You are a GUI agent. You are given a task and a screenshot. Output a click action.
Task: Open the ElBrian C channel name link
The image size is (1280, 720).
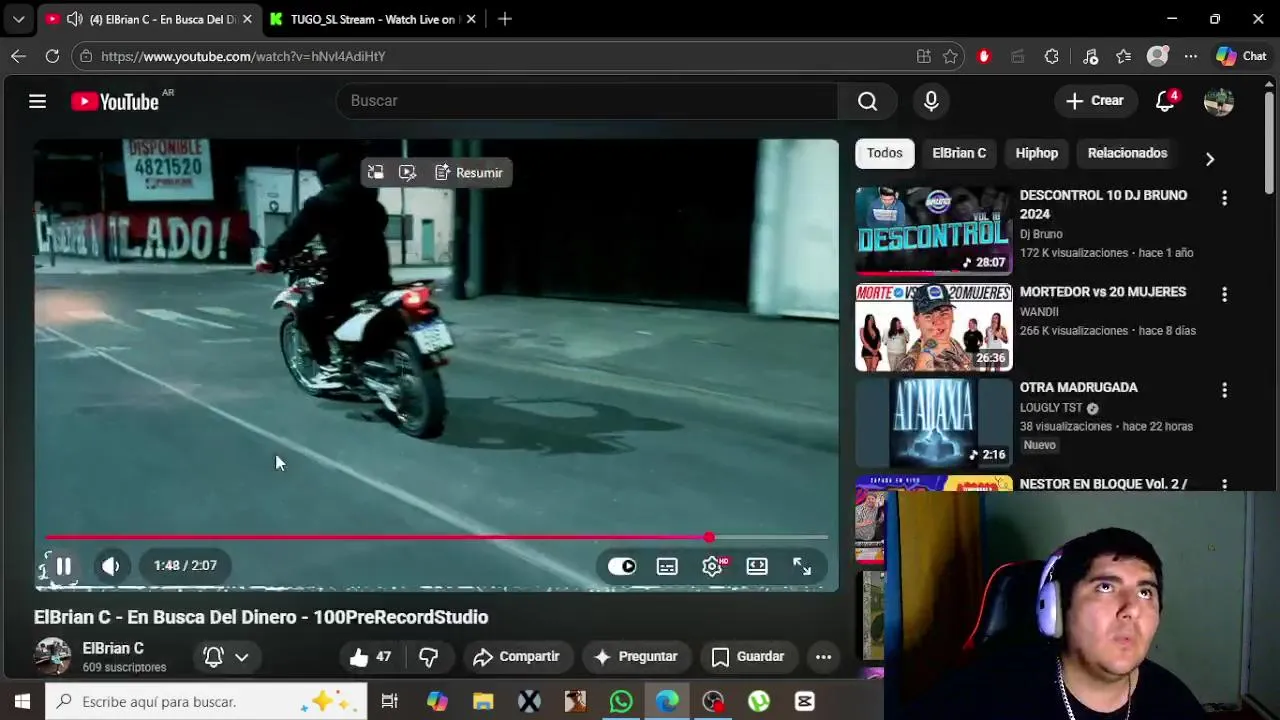(113, 649)
